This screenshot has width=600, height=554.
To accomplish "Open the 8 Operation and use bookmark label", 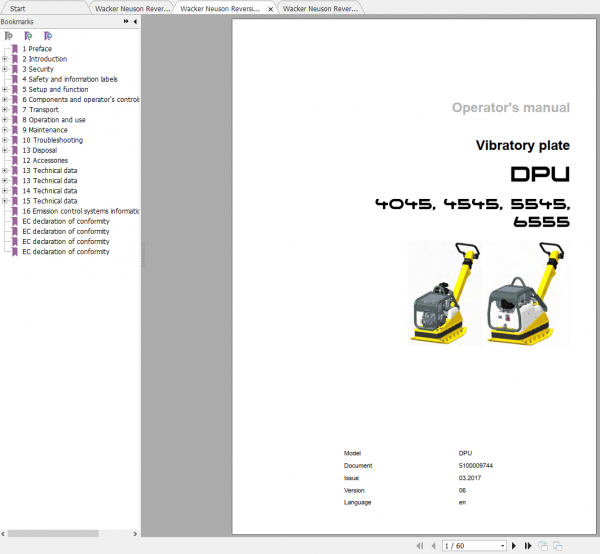I will click(x=54, y=120).
